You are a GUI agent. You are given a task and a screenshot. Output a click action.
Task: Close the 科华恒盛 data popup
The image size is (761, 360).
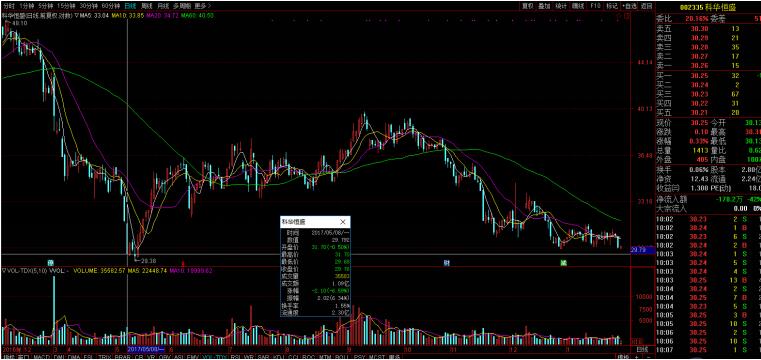point(343,222)
